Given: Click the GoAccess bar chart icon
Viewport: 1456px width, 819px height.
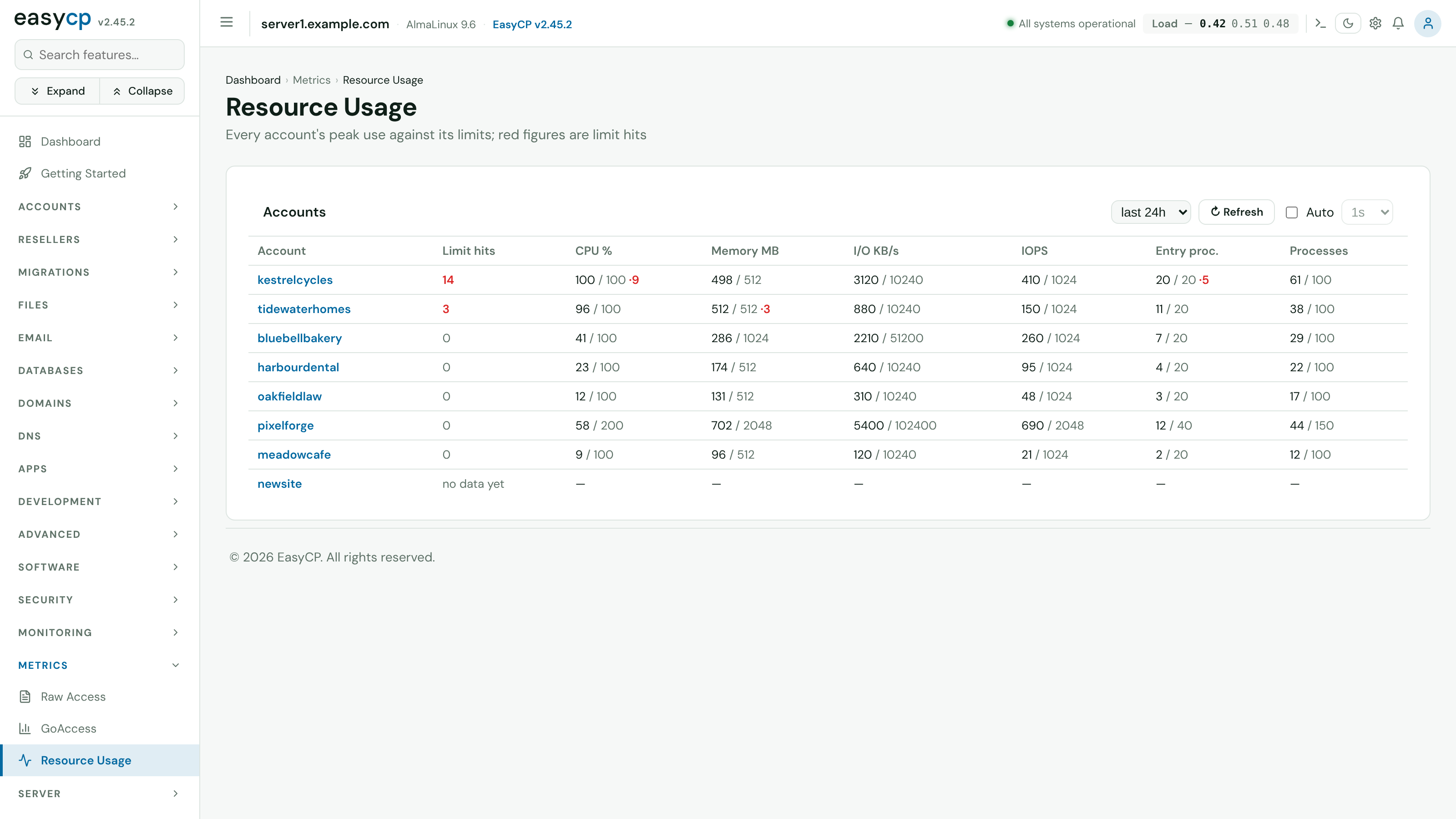Looking at the screenshot, I should [25, 728].
